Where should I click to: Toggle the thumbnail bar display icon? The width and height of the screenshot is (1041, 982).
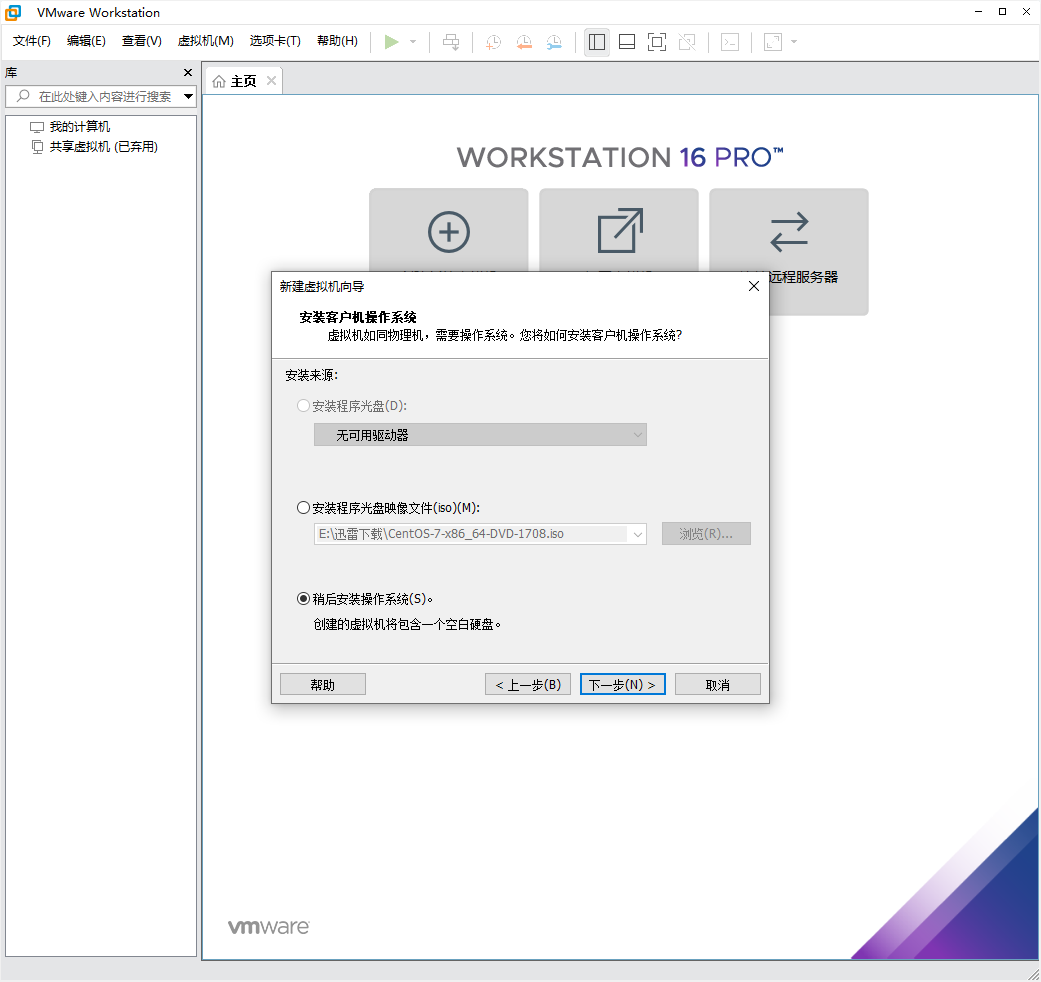626,42
